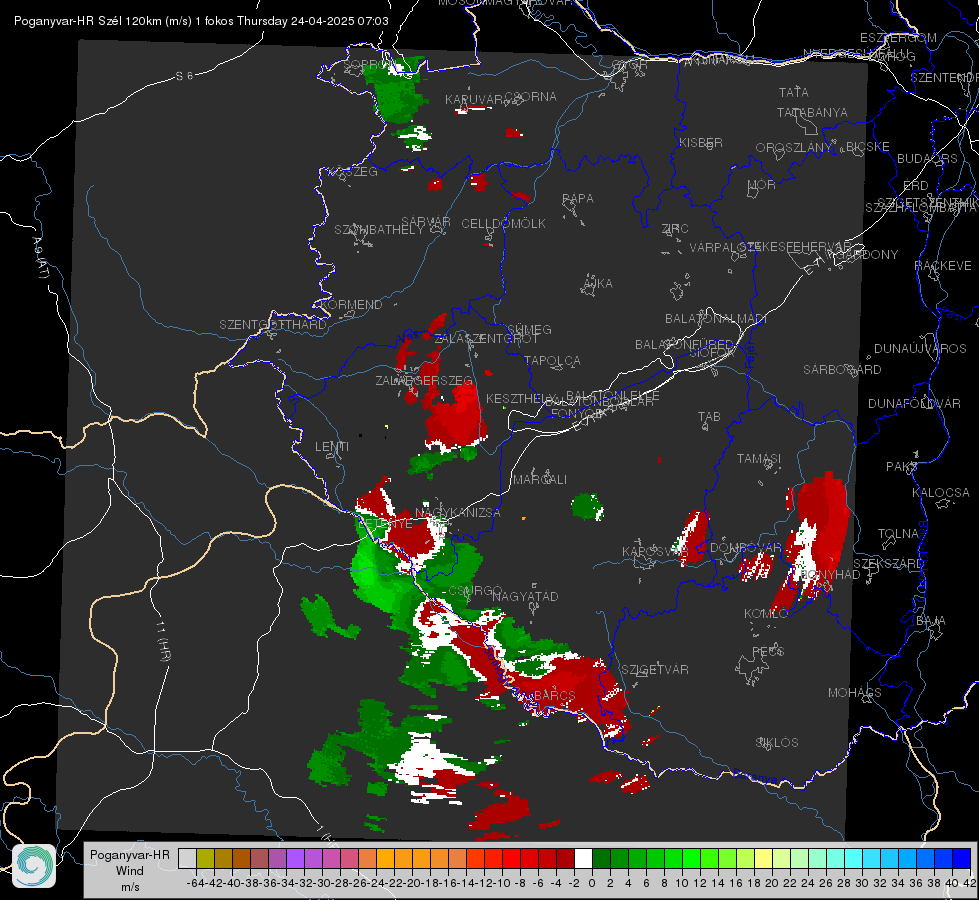The width and height of the screenshot is (979, 900).
Task: Click the KALOCSA town label
Action: pyautogui.click(x=941, y=493)
